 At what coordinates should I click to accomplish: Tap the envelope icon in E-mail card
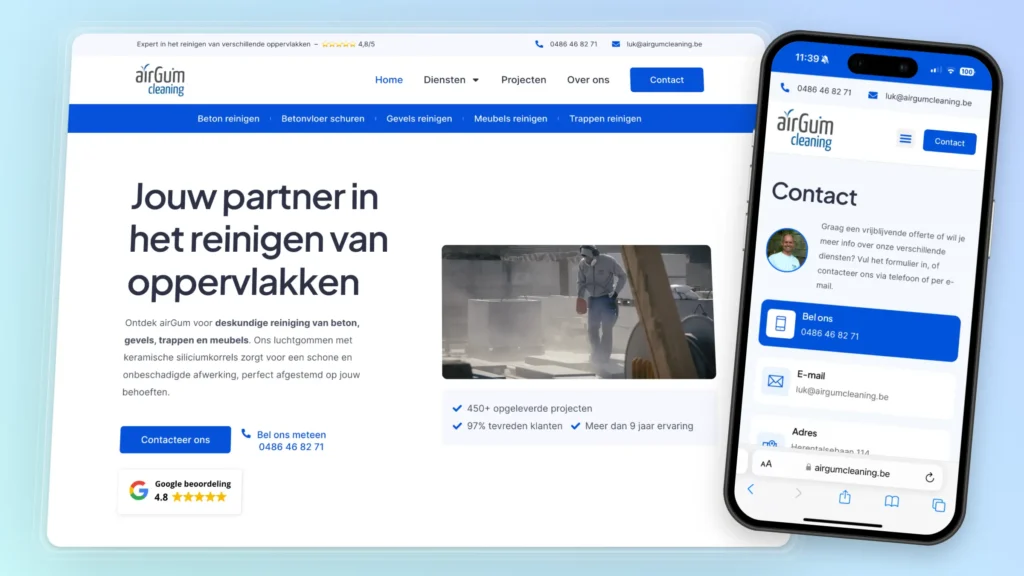coord(776,381)
